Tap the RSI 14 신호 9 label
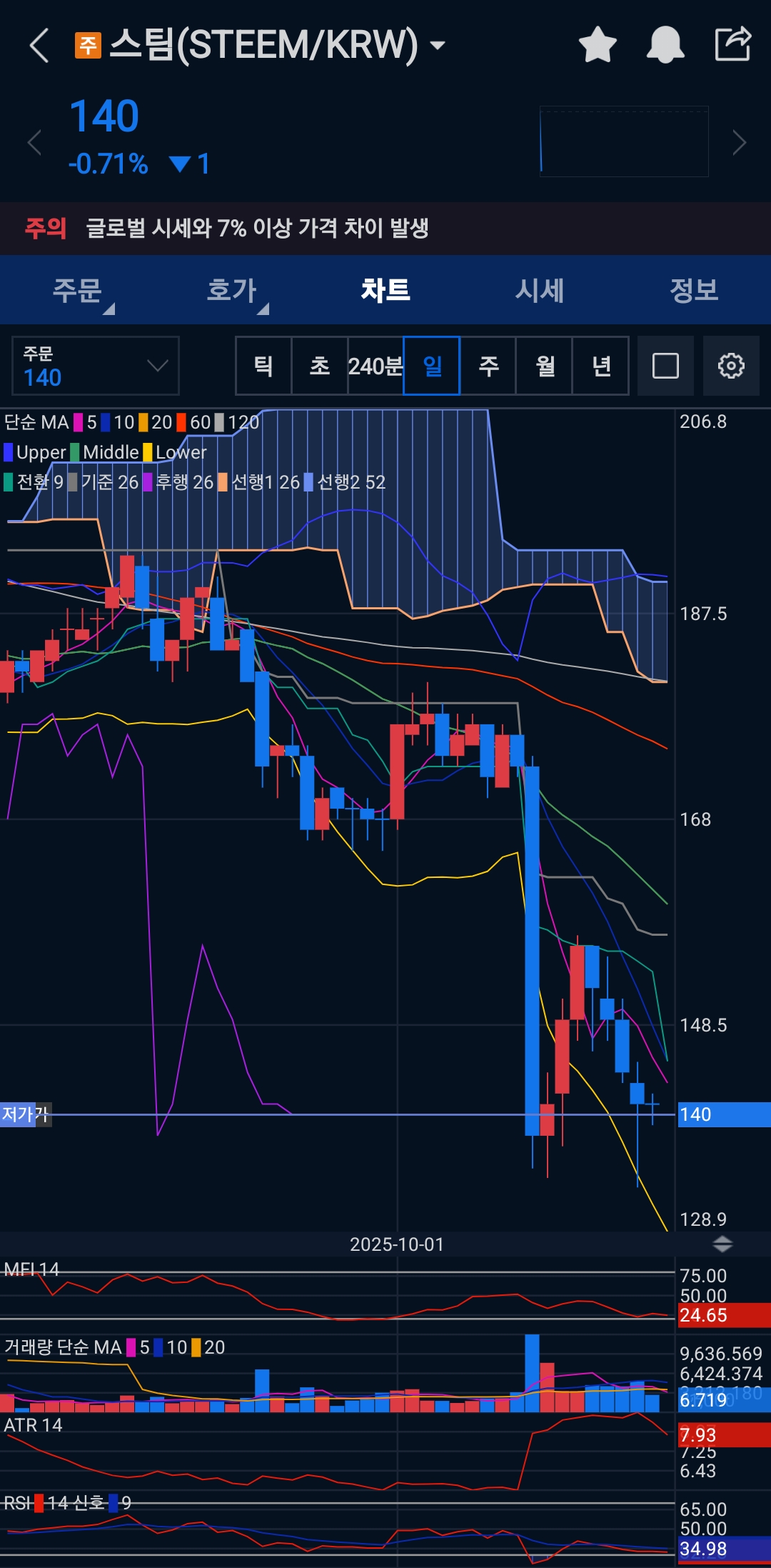This screenshot has width=771, height=1568. coord(67,1503)
